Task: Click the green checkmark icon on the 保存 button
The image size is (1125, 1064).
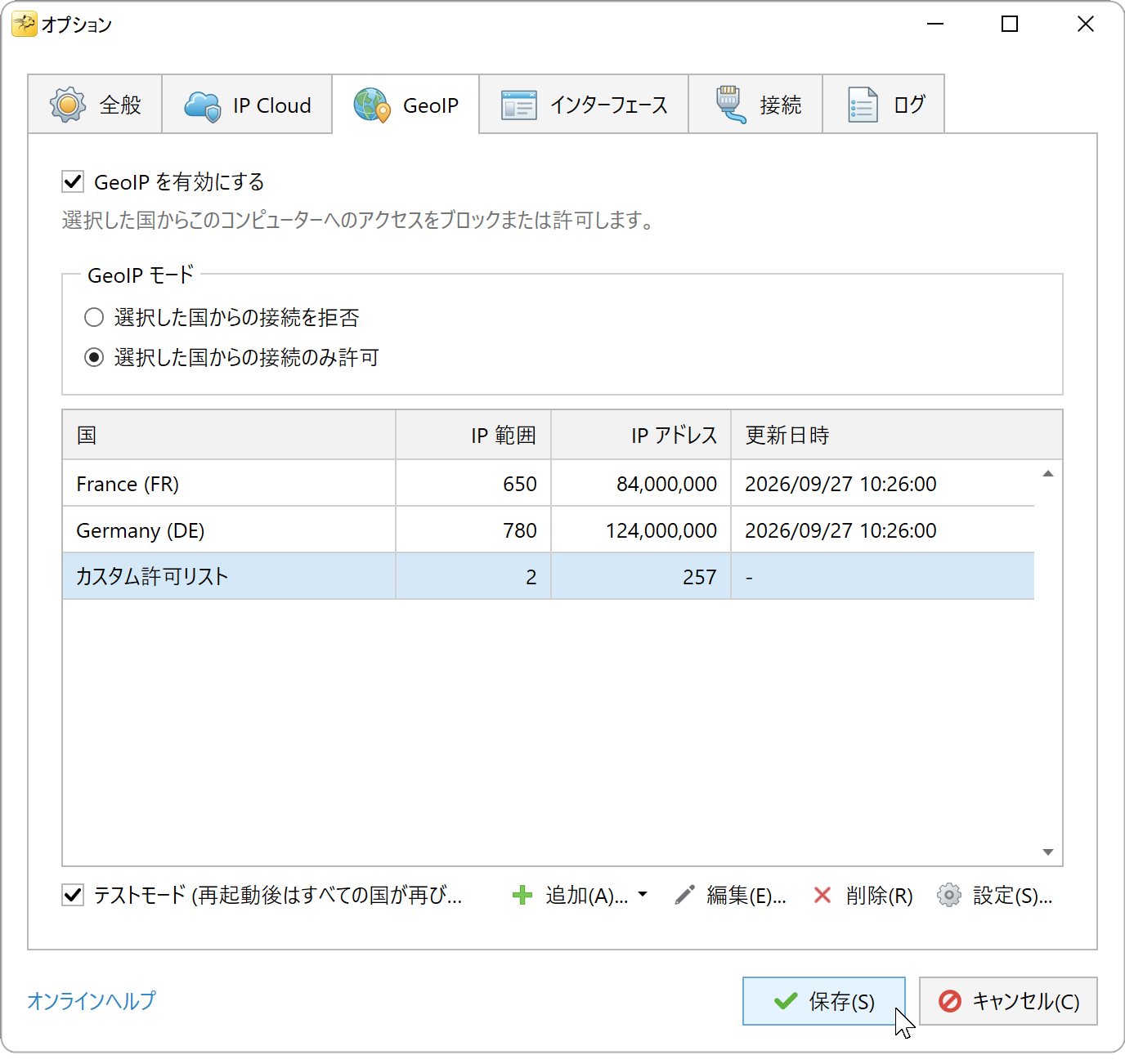Action: 786,1001
